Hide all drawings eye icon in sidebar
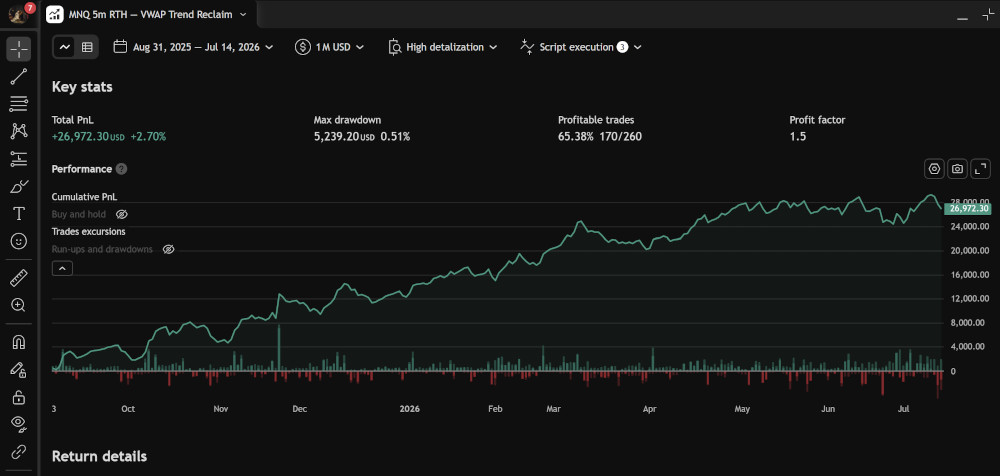This screenshot has height=476, width=1000. [x=18, y=424]
